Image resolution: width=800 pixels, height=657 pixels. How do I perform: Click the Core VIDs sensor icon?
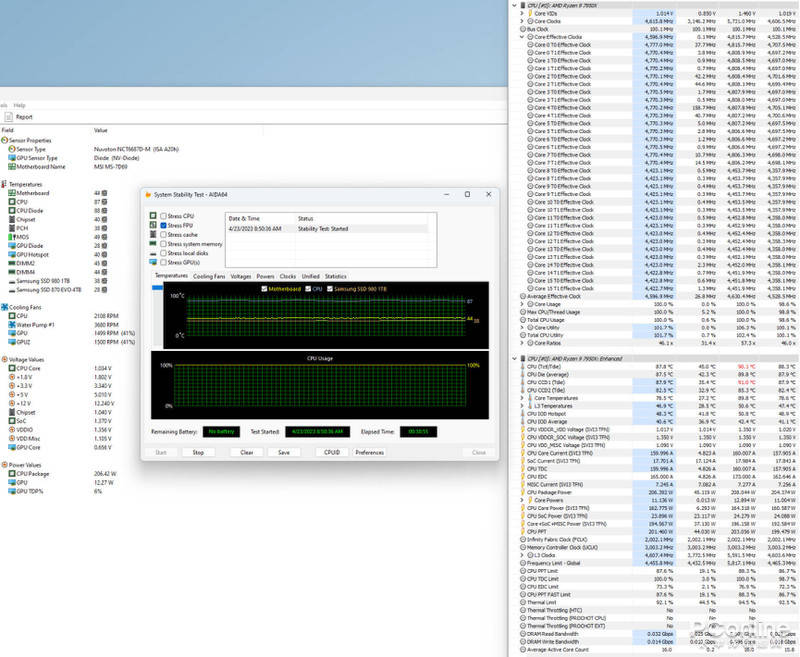tap(529, 13)
